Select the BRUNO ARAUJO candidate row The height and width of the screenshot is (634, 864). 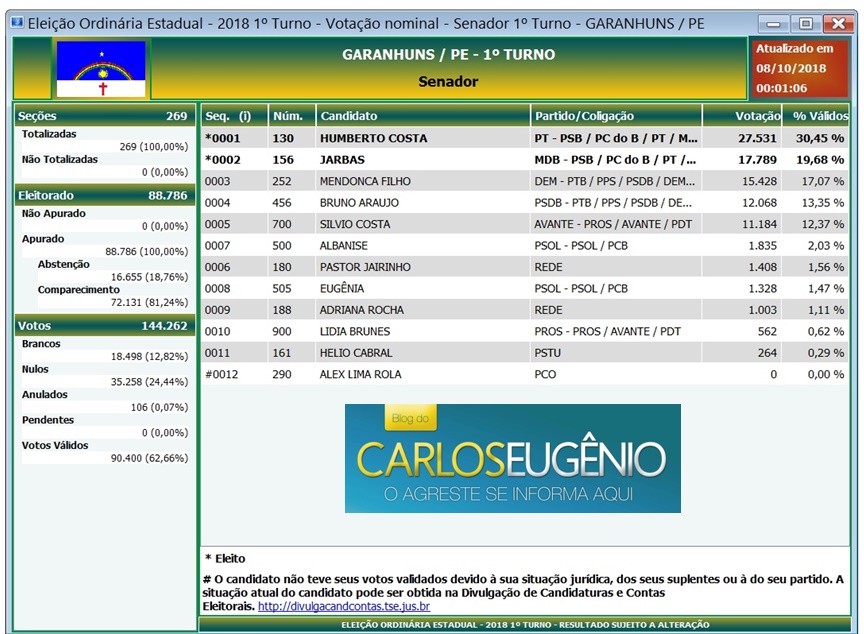[x=525, y=203]
